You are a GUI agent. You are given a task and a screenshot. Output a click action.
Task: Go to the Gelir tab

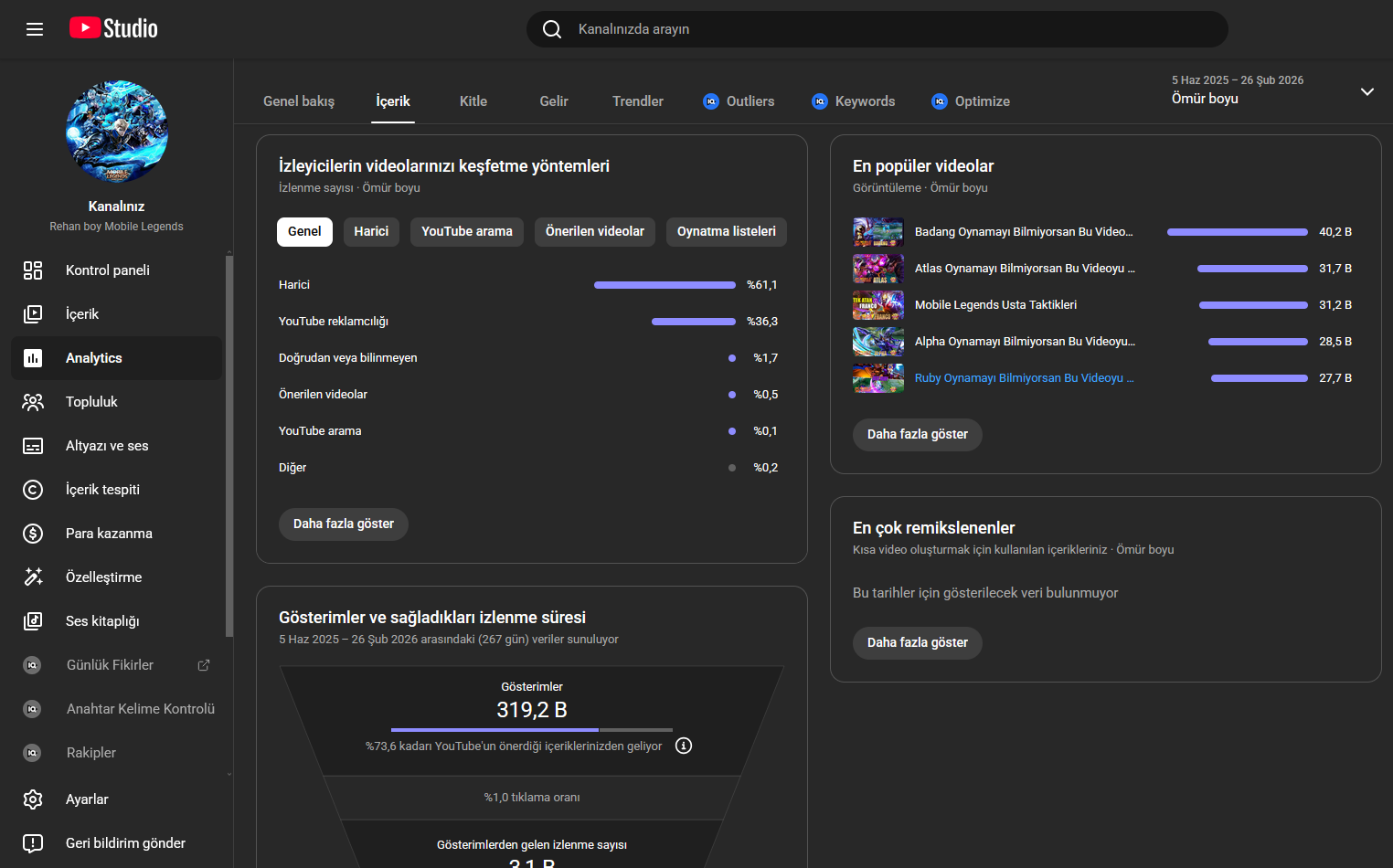coord(554,101)
